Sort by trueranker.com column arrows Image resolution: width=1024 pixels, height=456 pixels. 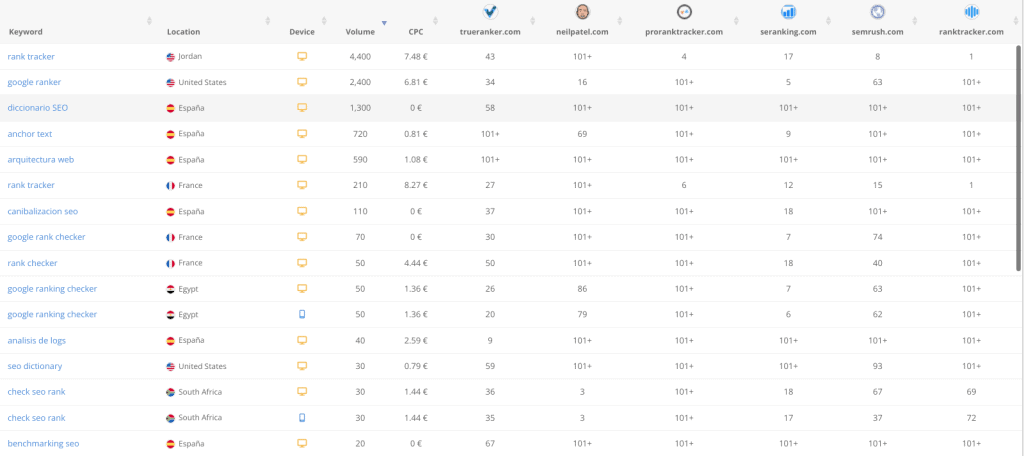[532, 21]
